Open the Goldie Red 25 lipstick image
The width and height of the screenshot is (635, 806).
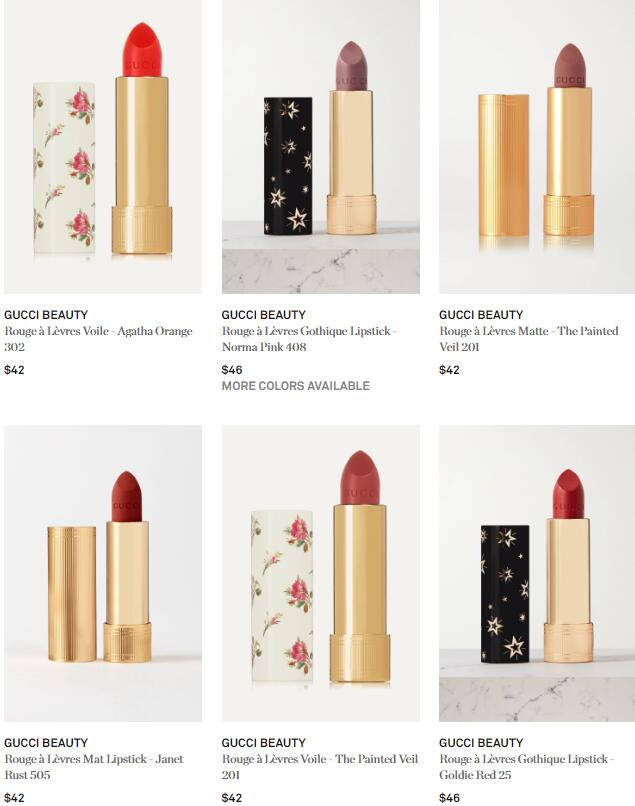[x=537, y=573]
